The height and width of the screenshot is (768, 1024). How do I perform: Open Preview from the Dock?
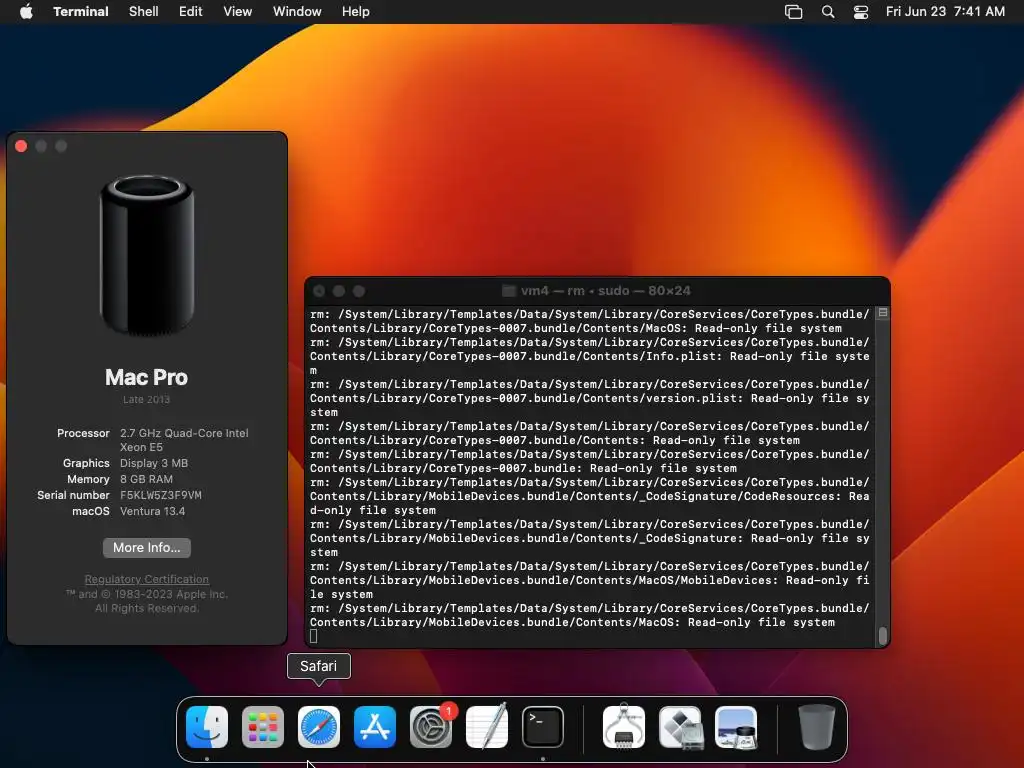(736, 727)
